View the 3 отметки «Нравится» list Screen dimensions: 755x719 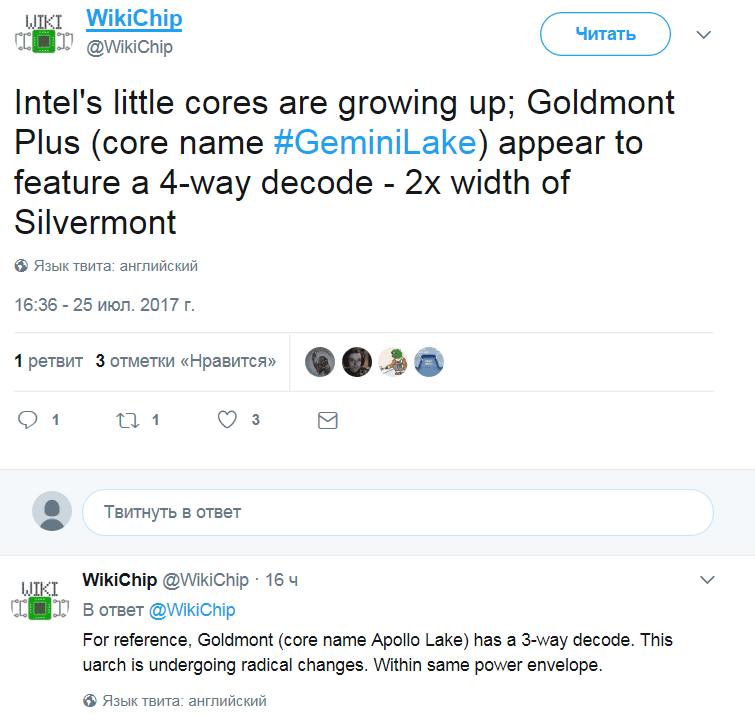tap(186, 361)
